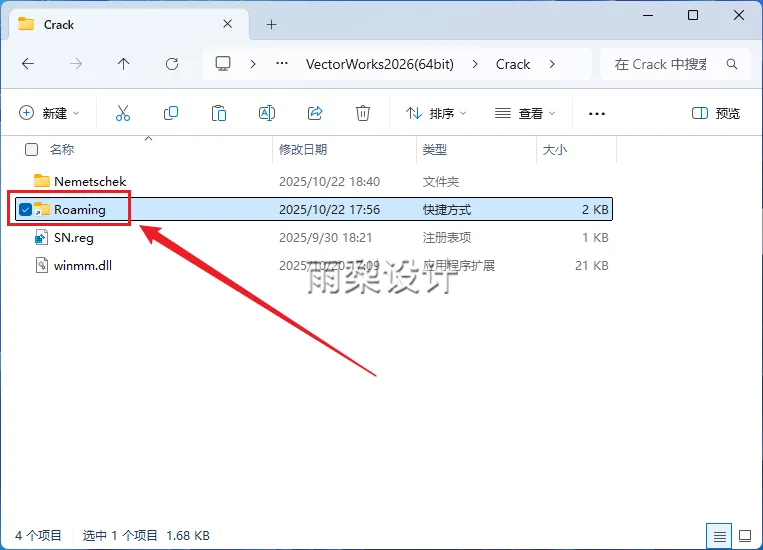The height and width of the screenshot is (550, 763).
Task: Paste using the clipboard icon
Action: click(x=219, y=113)
